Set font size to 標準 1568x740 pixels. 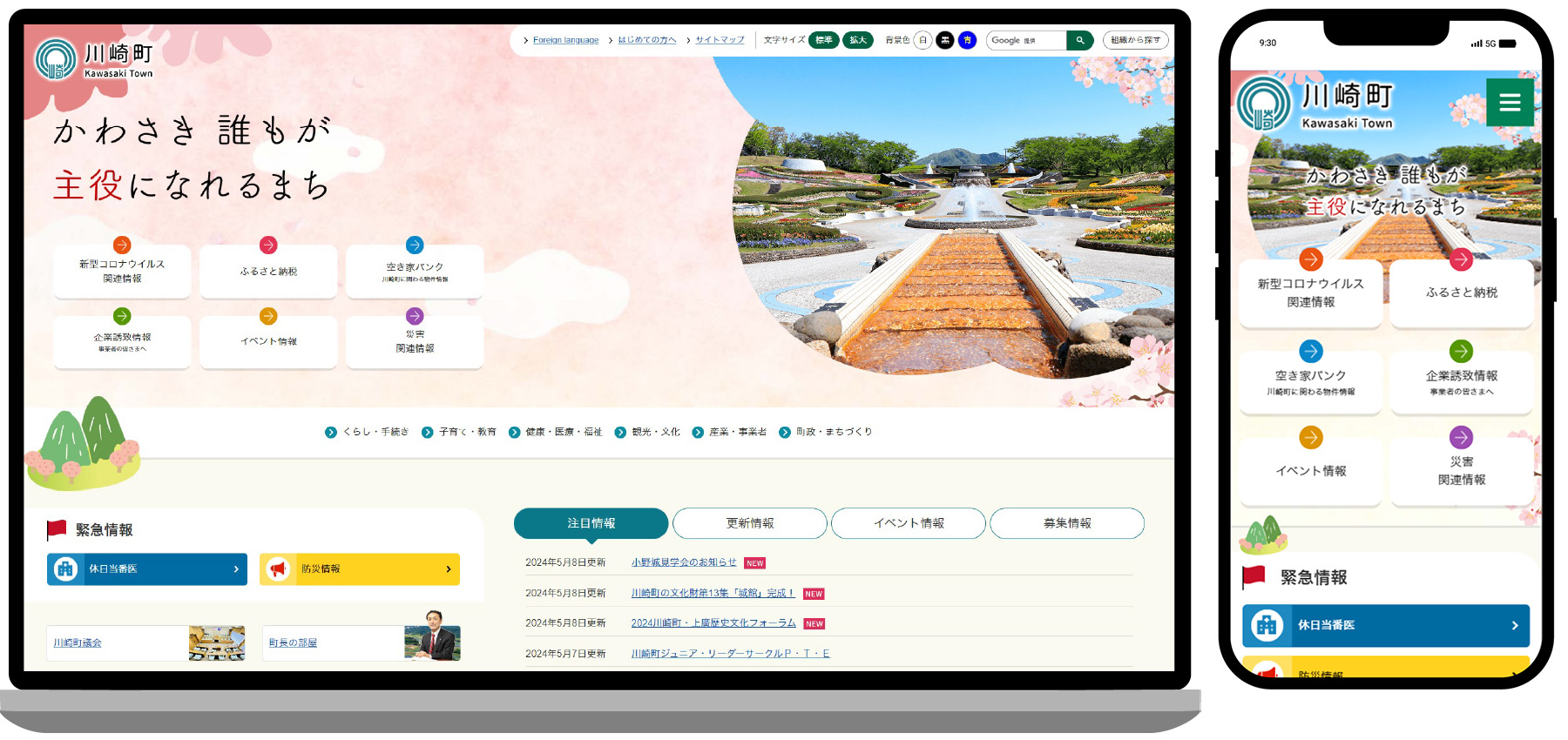[823, 40]
